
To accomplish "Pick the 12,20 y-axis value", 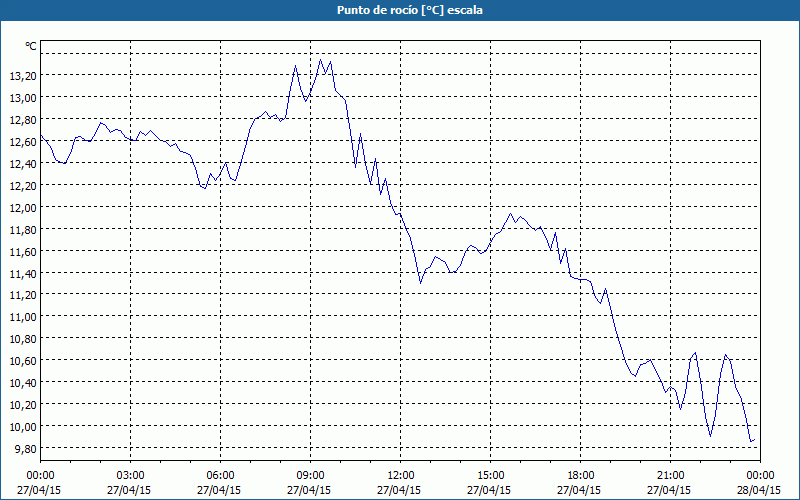I will click(22, 186).
